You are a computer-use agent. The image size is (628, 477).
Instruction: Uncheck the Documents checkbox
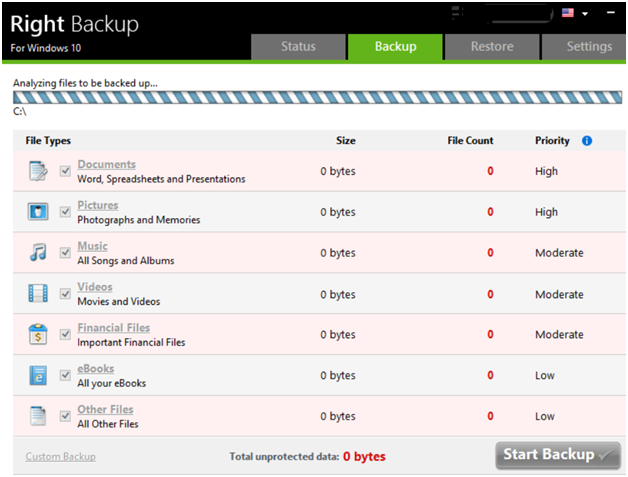click(65, 171)
